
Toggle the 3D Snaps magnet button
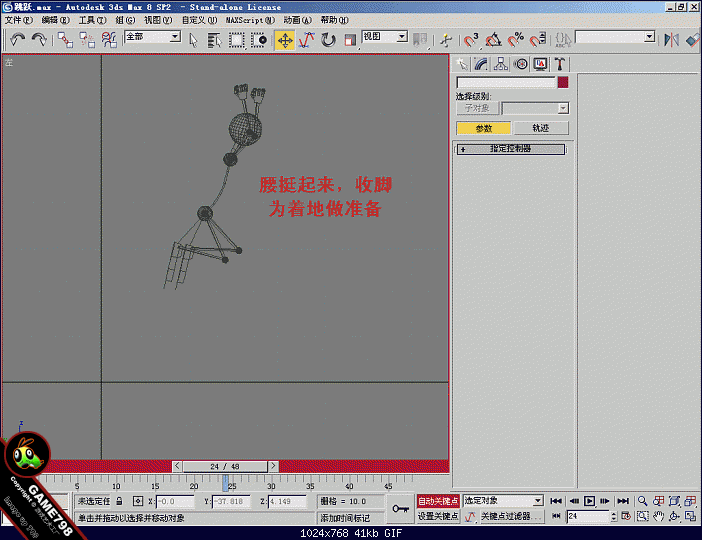[470, 40]
